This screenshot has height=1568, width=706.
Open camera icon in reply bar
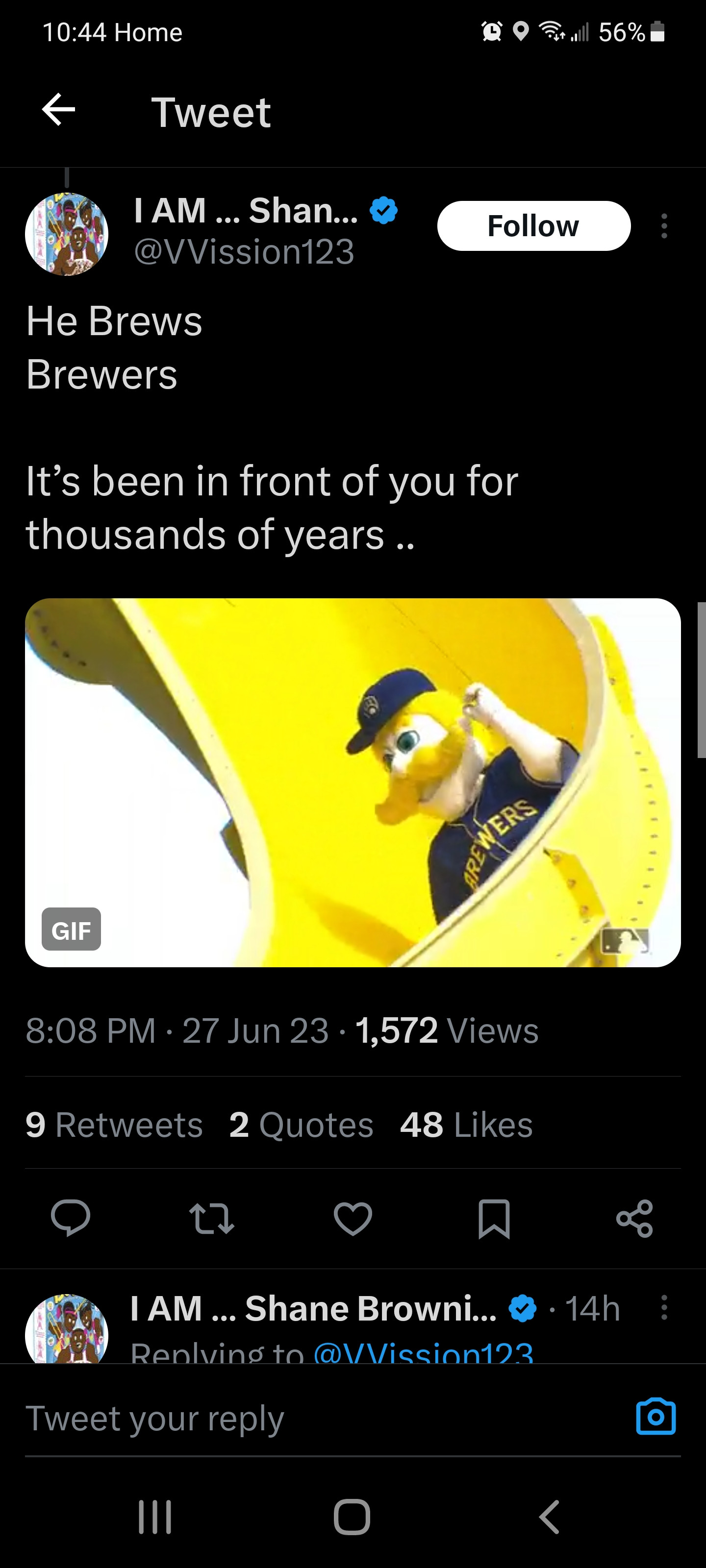[x=656, y=1417]
